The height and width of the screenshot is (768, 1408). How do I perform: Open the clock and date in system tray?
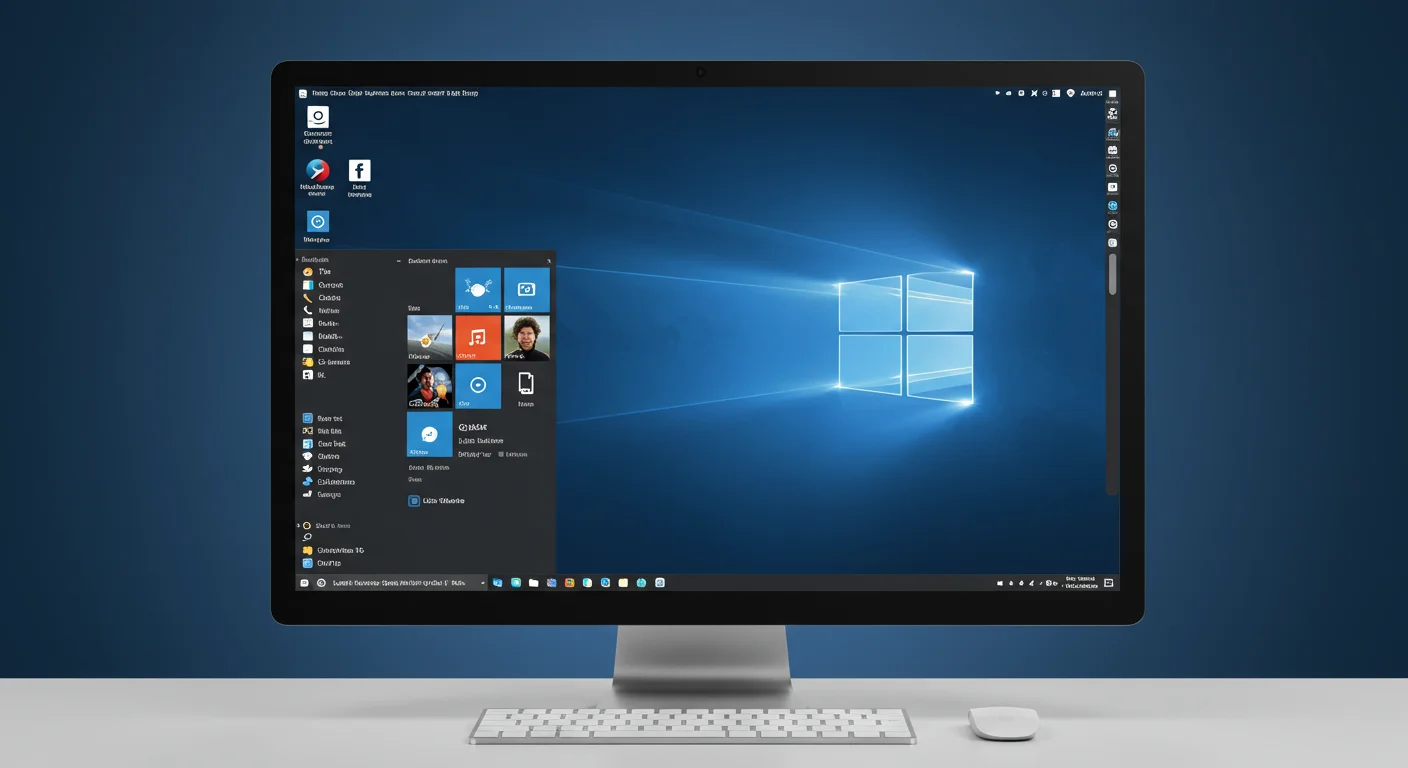1080,583
